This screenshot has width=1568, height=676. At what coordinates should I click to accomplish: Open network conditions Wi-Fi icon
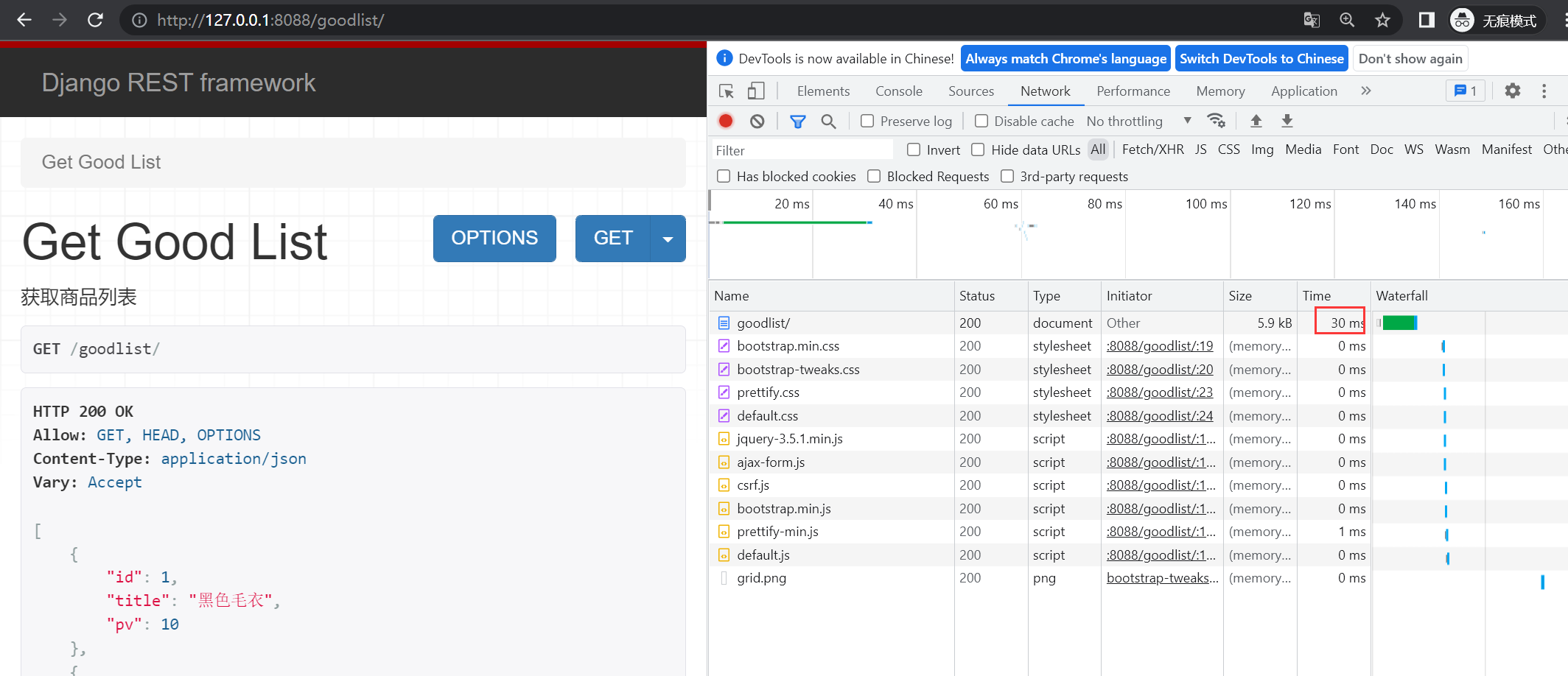[1216, 120]
